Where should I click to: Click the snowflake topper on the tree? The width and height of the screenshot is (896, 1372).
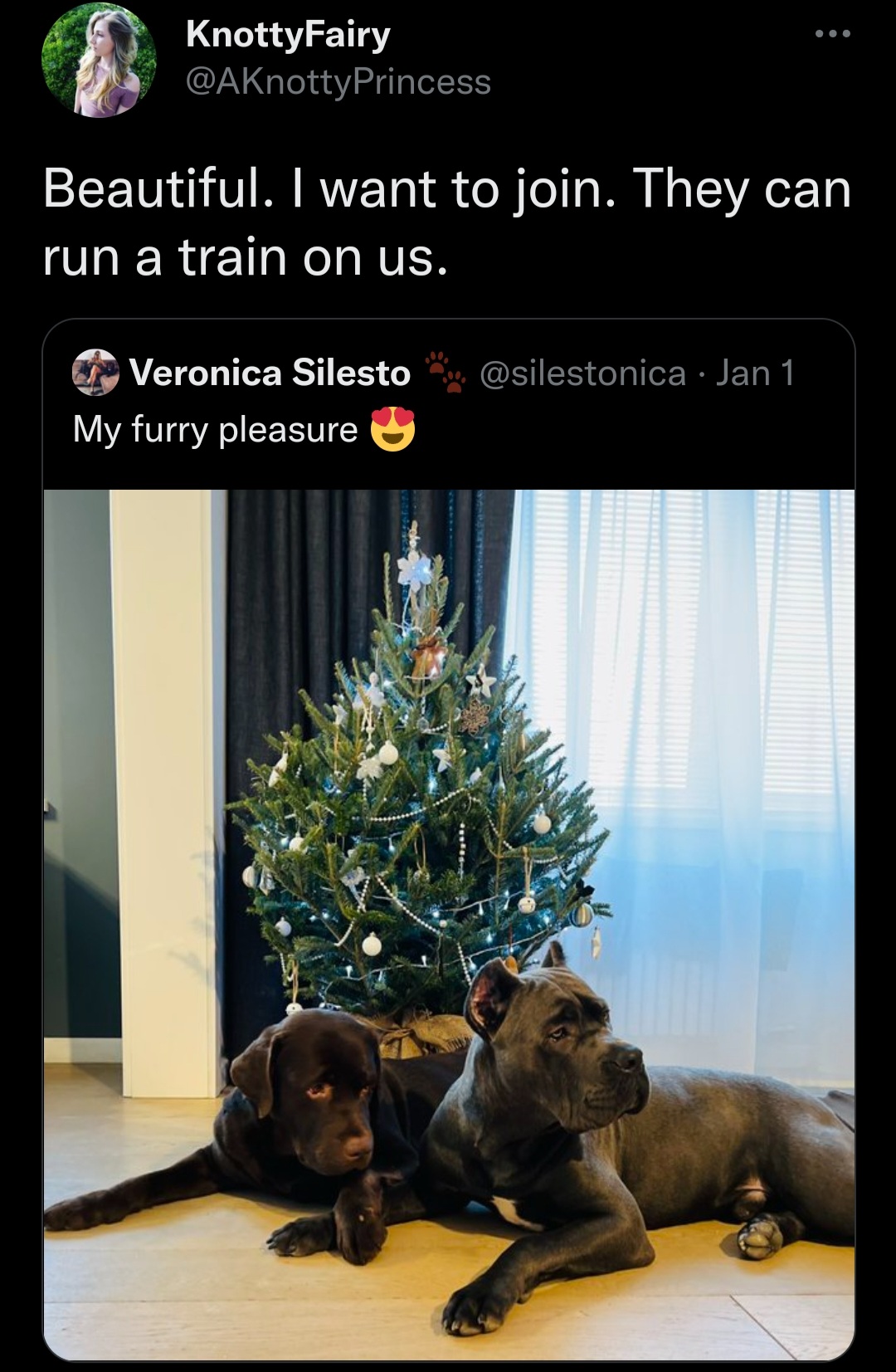tap(414, 569)
